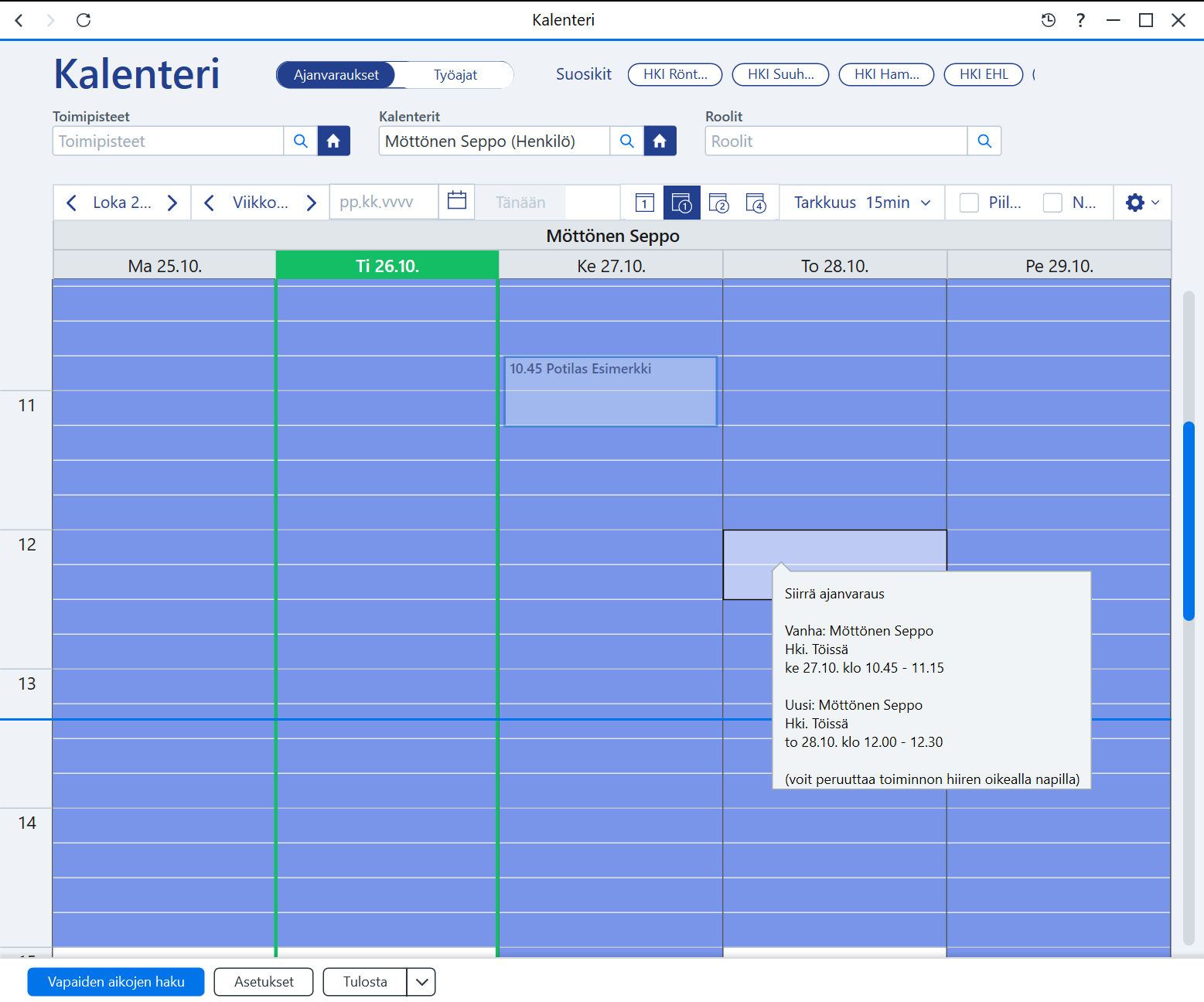Click the Suosikit label

[584, 74]
